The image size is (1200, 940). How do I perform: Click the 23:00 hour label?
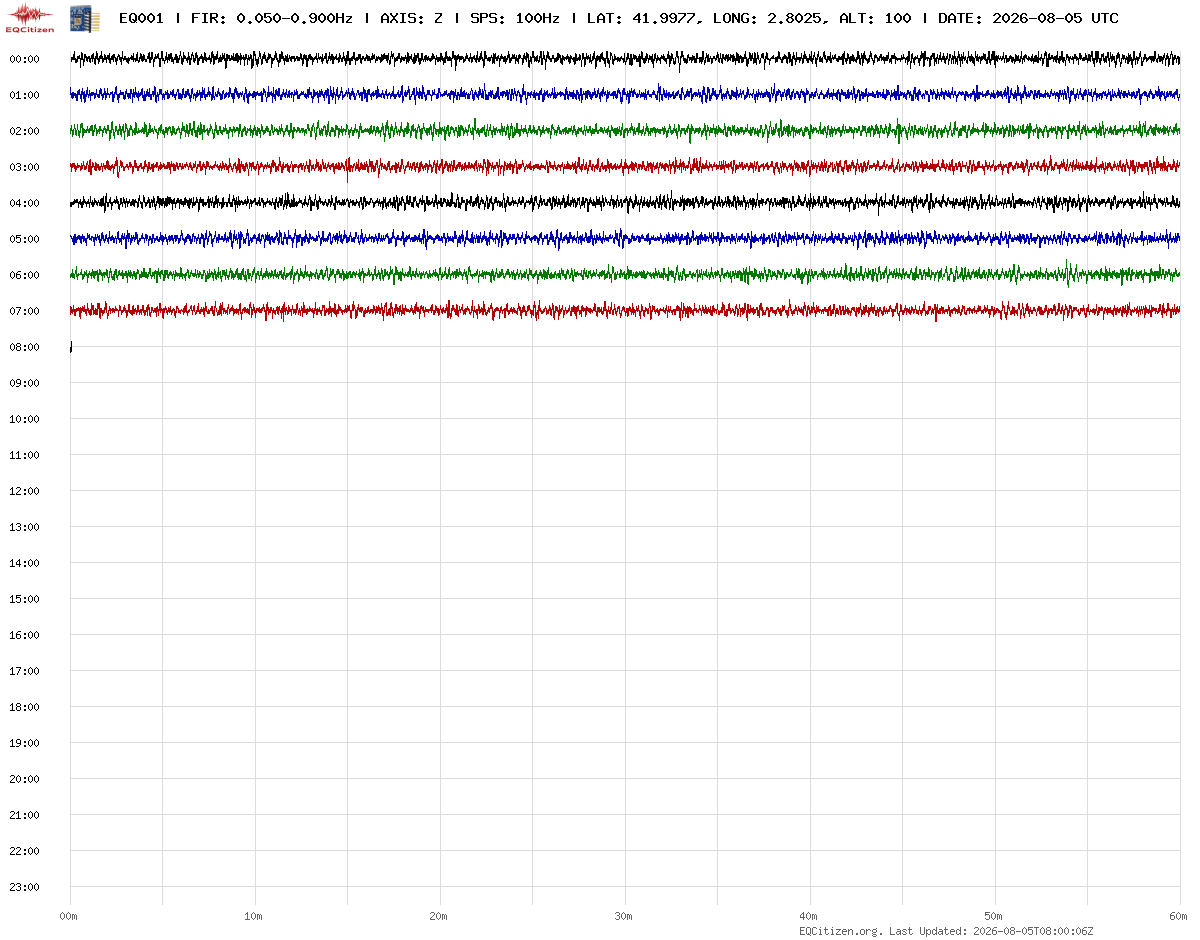[24, 887]
